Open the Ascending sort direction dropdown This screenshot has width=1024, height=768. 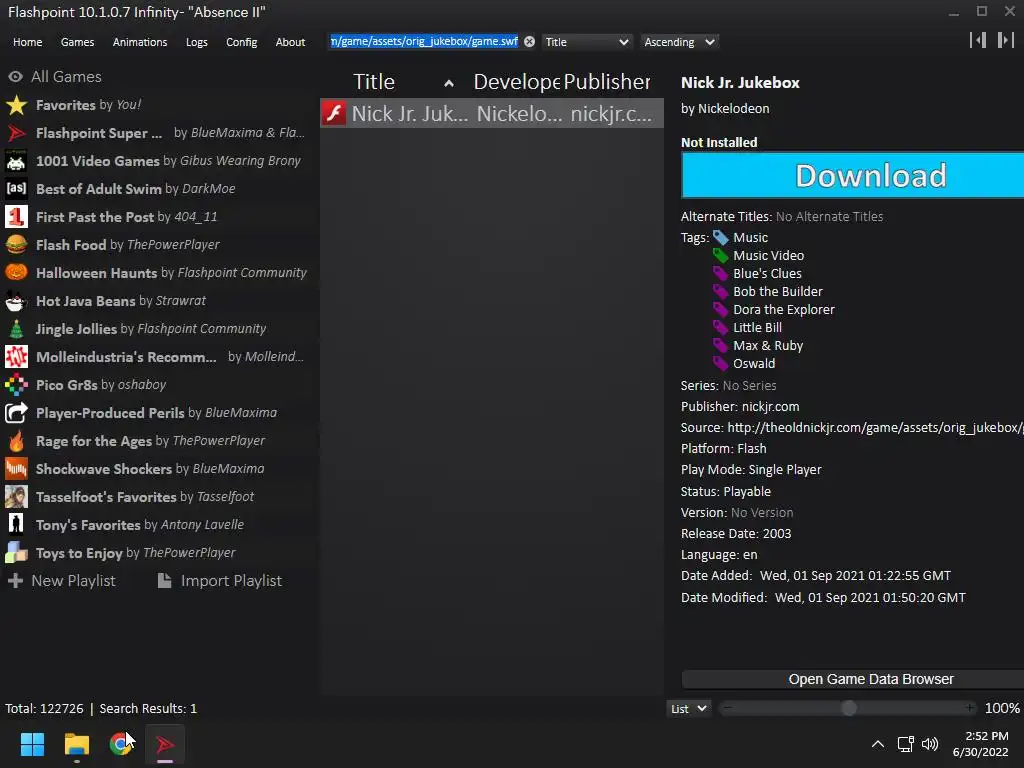click(679, 42)
